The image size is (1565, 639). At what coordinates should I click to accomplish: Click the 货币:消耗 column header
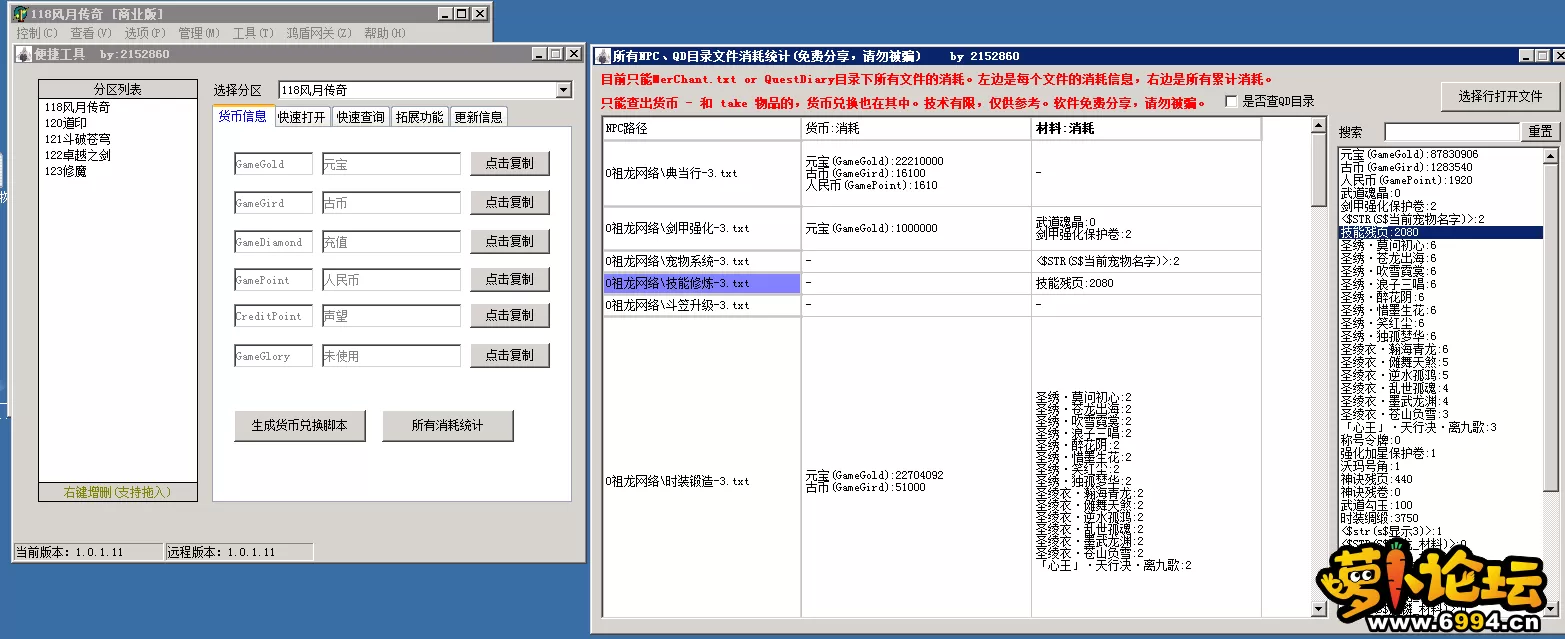pyautogui.click(x=916, y=129)
